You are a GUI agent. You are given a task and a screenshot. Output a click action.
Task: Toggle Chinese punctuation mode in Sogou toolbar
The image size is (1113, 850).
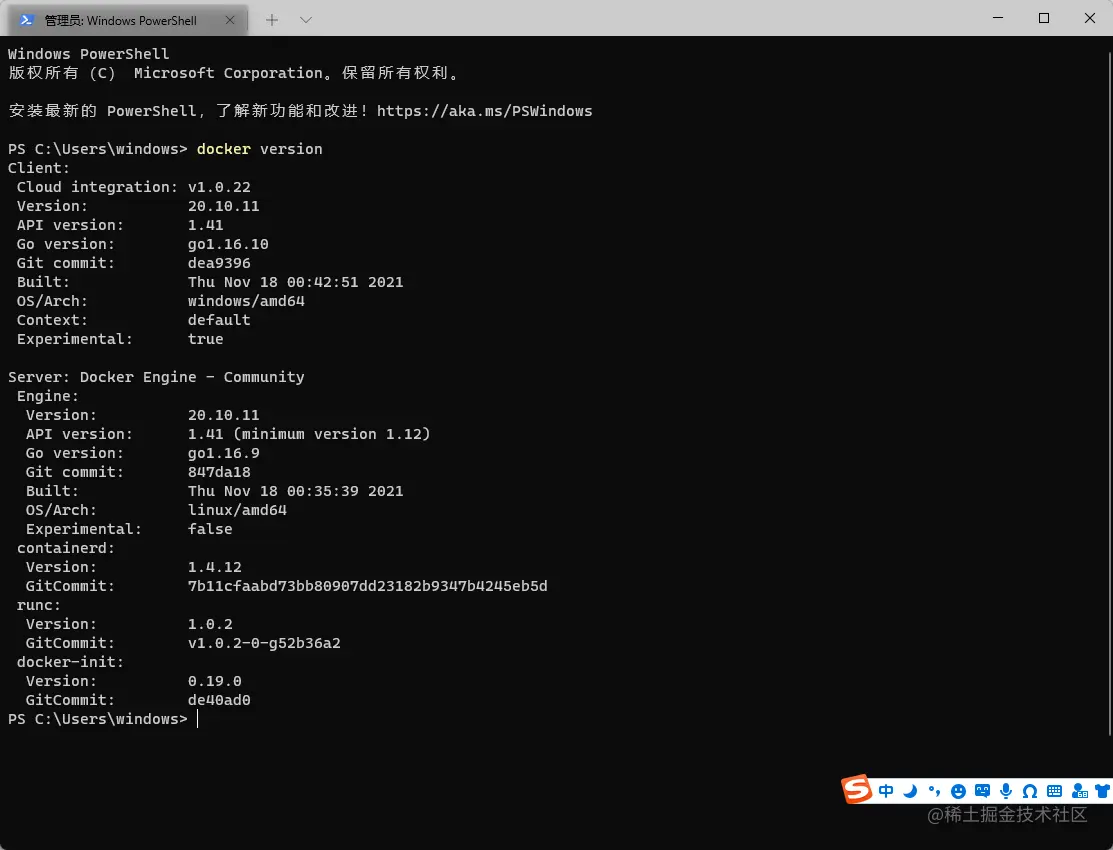coord(934,791)
